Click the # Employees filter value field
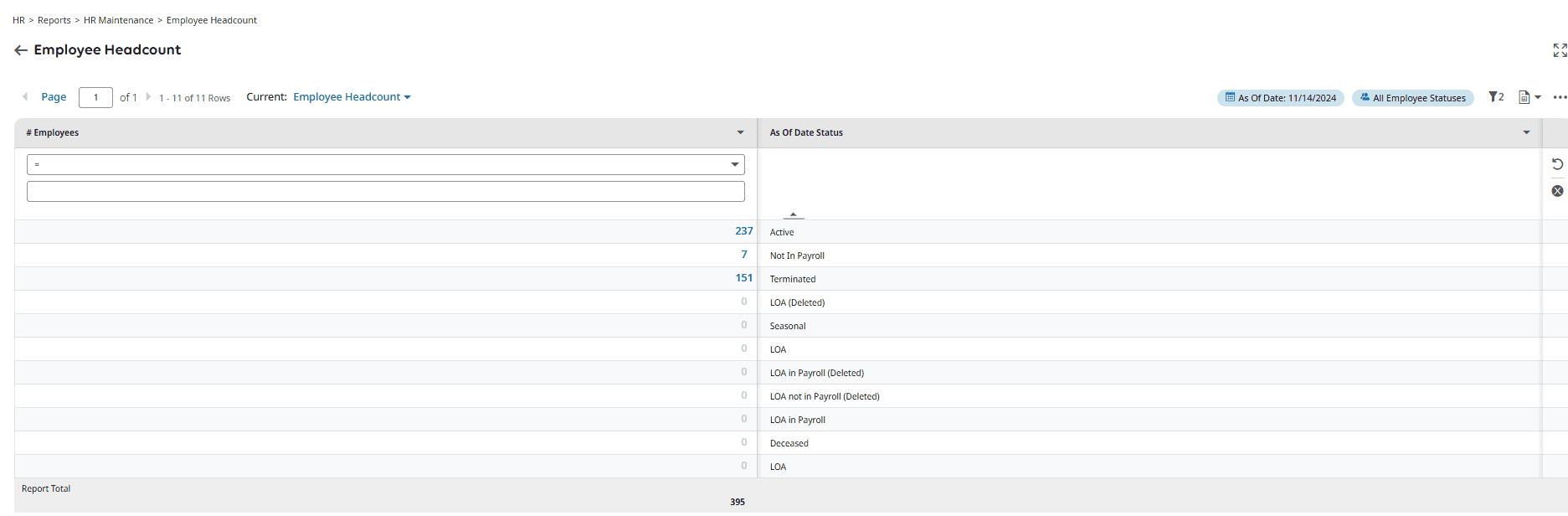This screenshot has height=516, width=1568. pos(386,192)
